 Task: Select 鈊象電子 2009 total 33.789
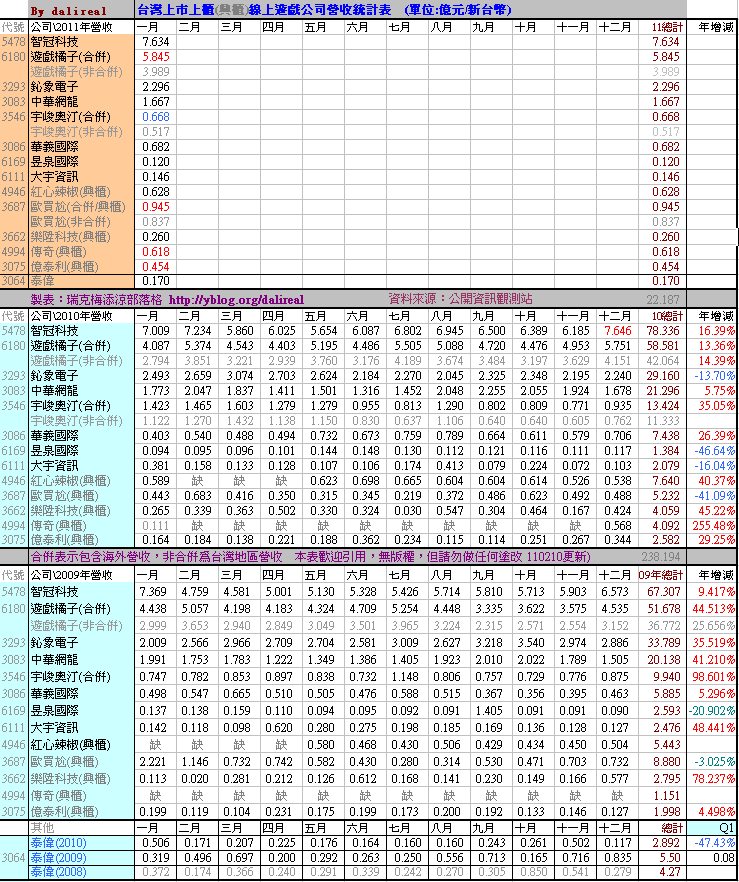coord(663,643)
